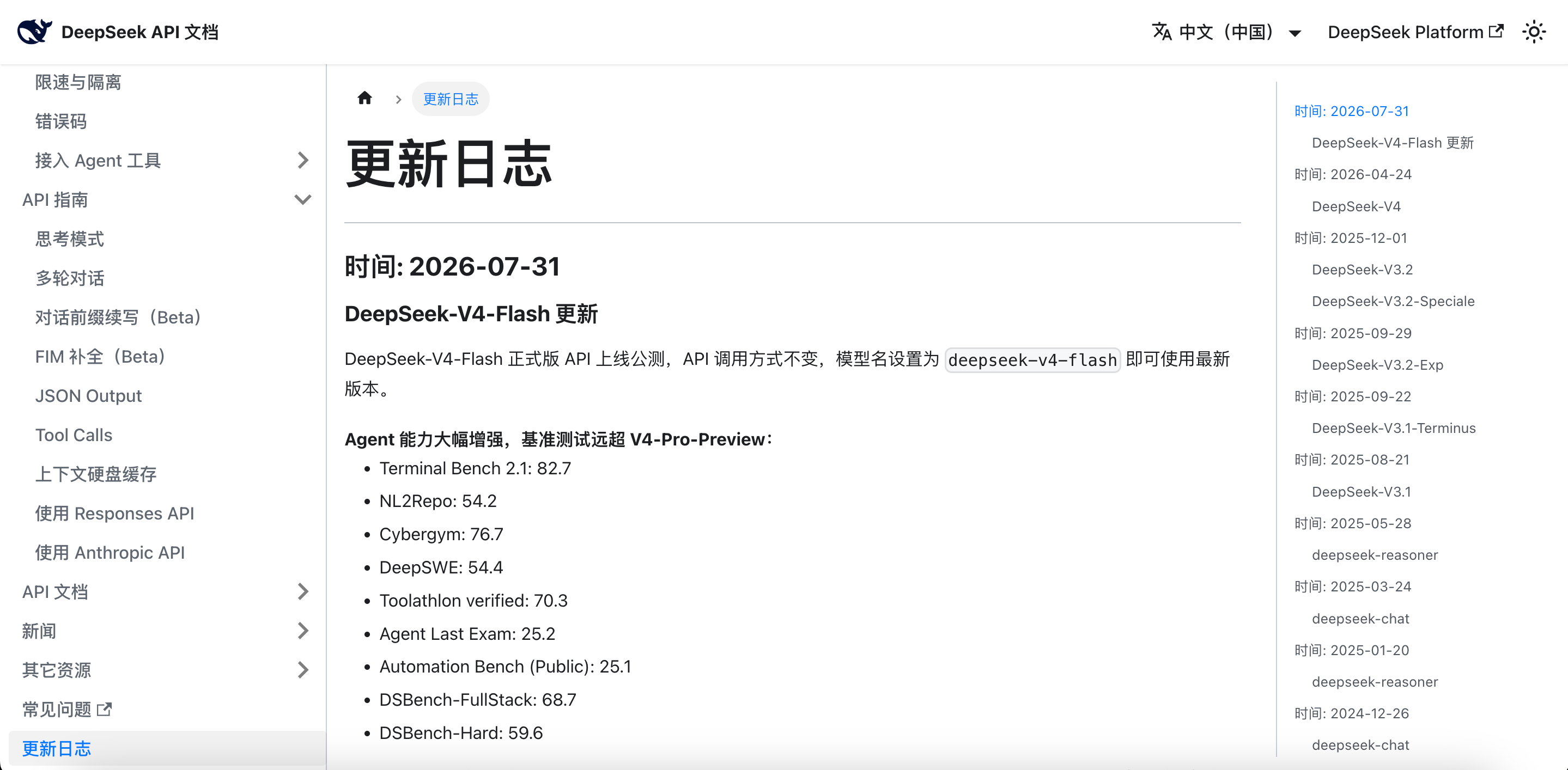The height and width of the screenshot is (770, 1568).
Task: Jump to DeepSeek-V3.2 in contents
Action: 1362,270
